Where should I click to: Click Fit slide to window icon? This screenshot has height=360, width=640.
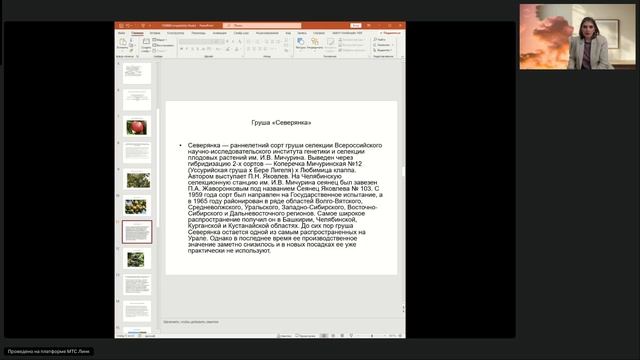pos(400,336)
